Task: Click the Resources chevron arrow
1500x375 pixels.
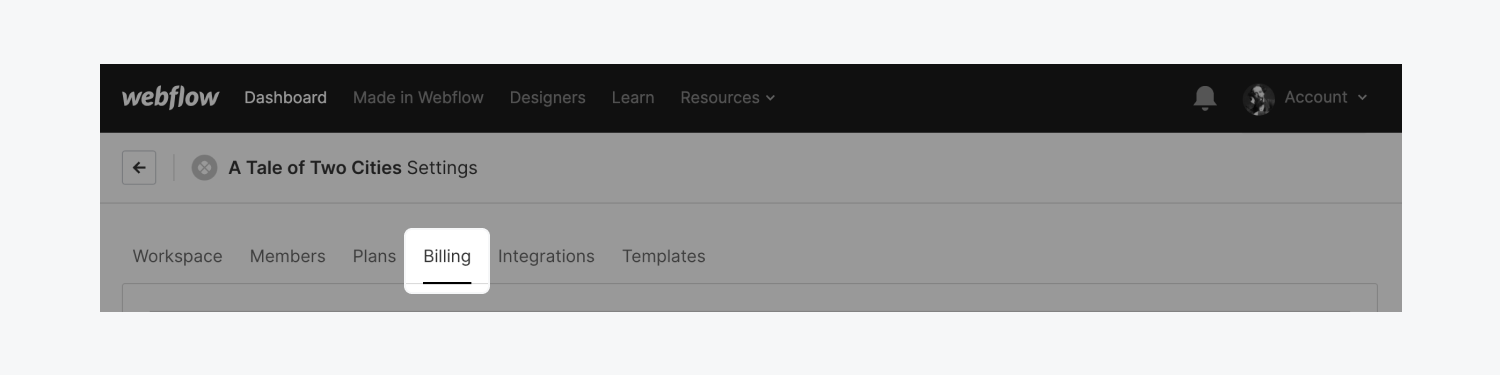Action: [x=770, y=98]
